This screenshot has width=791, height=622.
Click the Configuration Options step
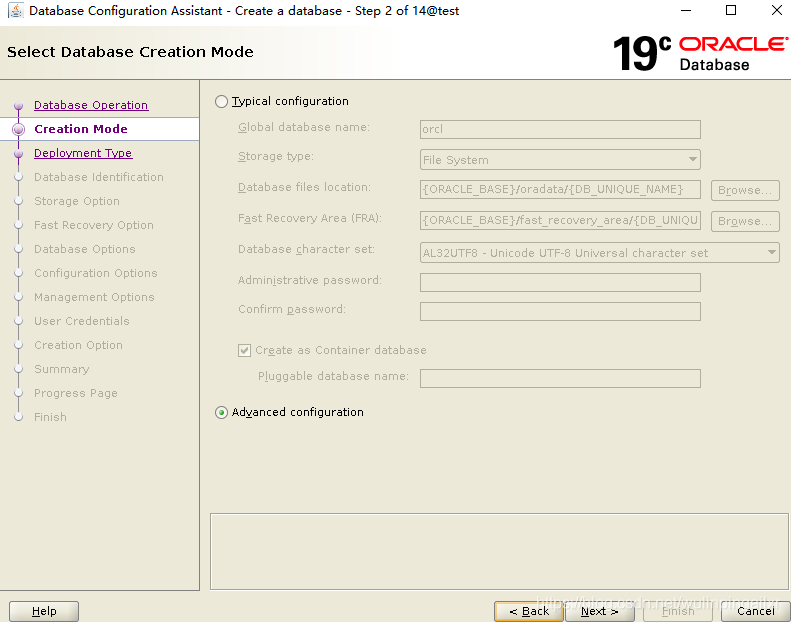[96, 273]
